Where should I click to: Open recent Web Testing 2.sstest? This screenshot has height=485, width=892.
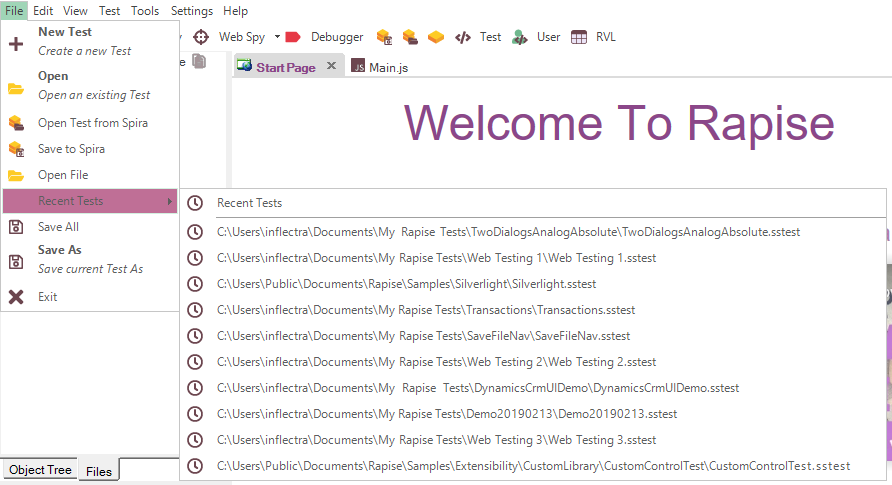click(533, 362)
